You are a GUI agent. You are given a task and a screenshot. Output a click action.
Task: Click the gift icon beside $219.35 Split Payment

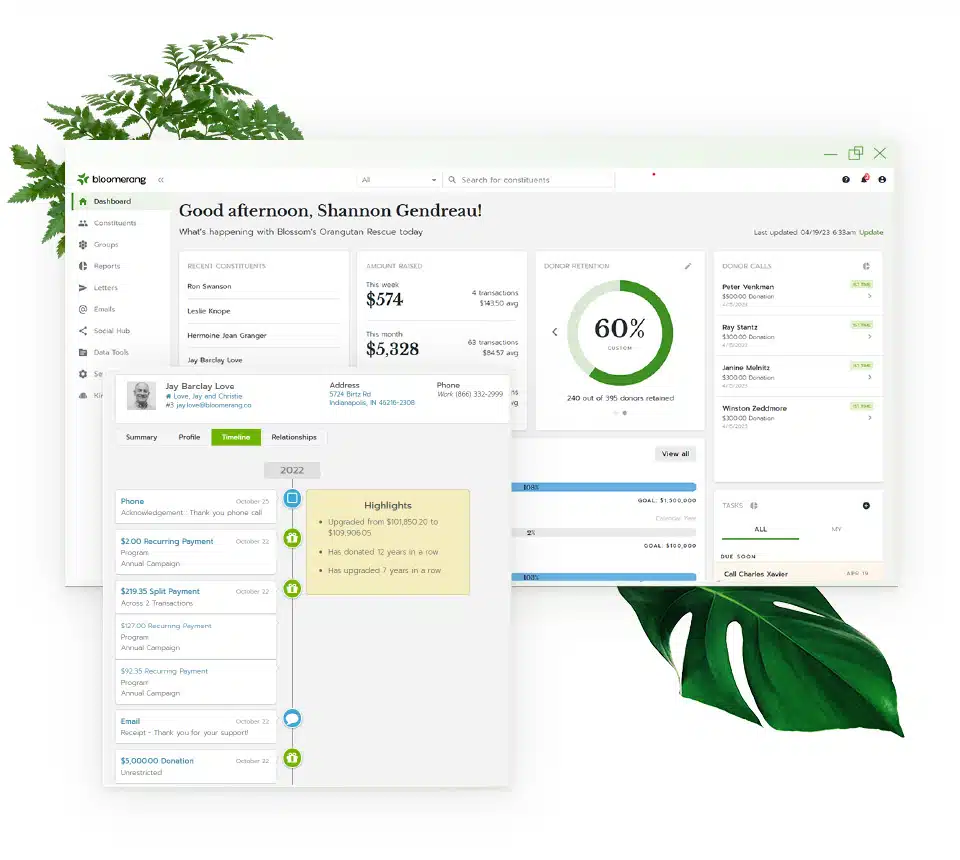[292, 588]
